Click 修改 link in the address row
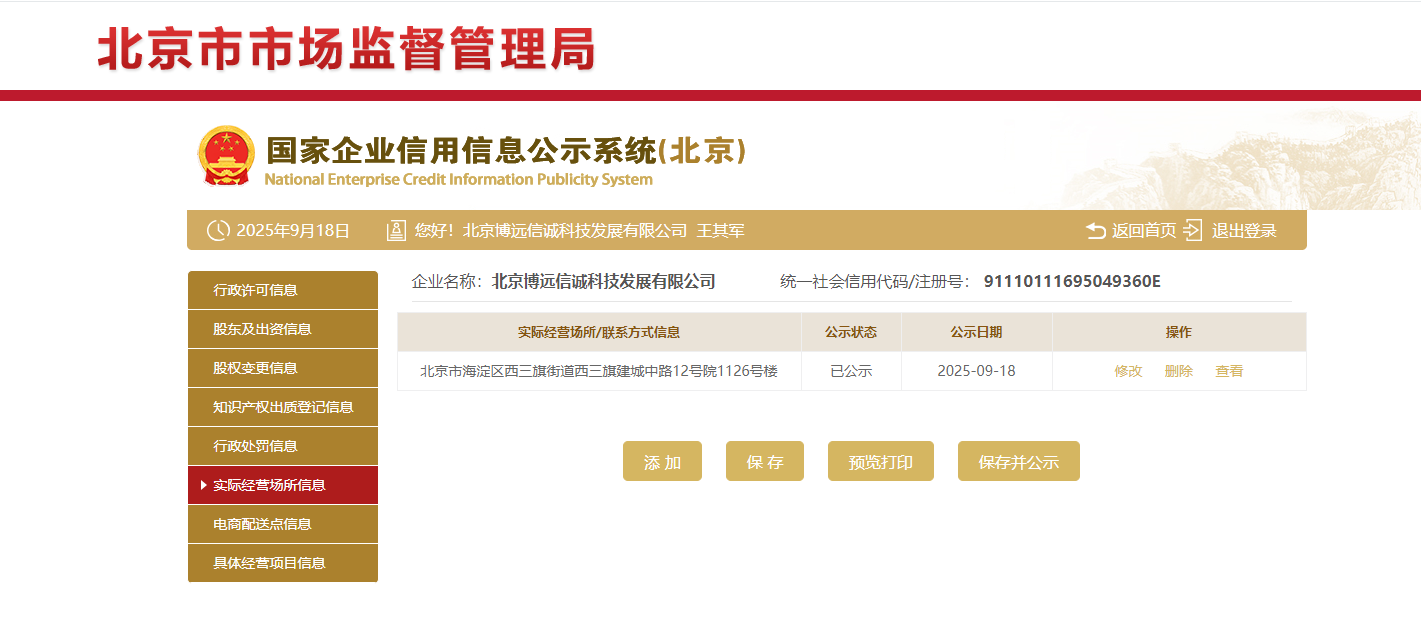This screenshot has height=634, width=1421. pyautogui.click(x=1128, y=371)
